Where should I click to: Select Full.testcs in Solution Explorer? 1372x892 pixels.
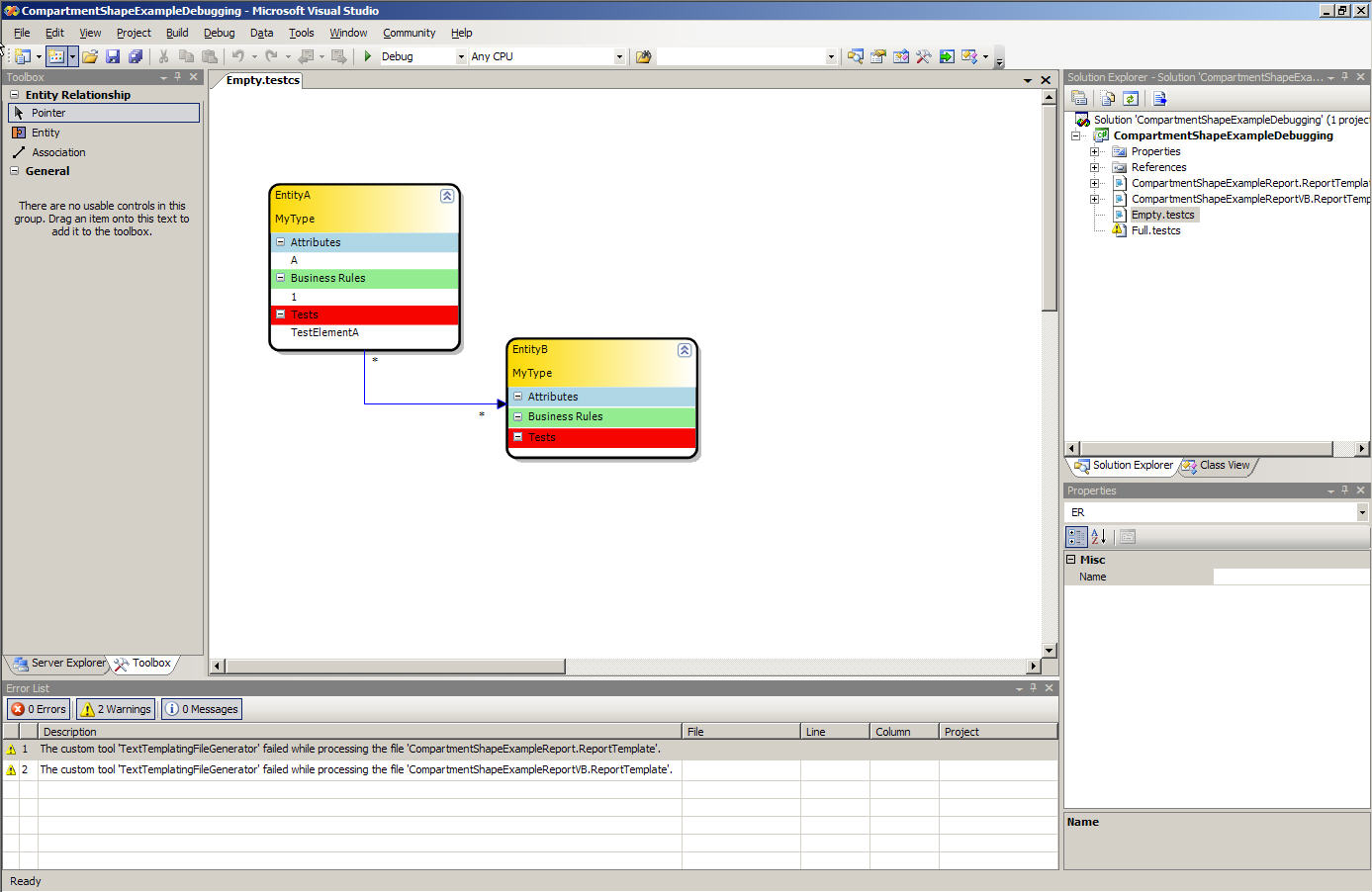(1155, 230)
